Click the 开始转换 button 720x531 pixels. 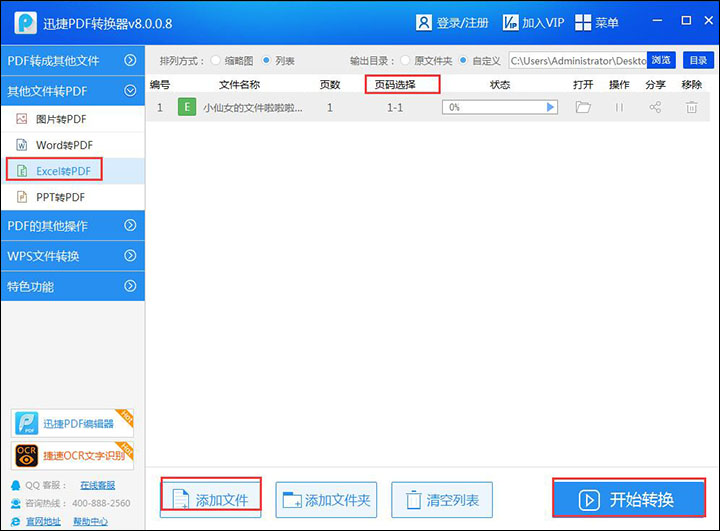pyautogui.click(x=628, y=499)
